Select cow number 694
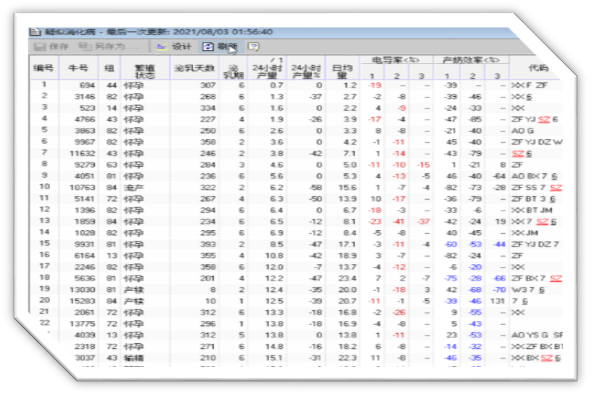 [x=87, y=85]
